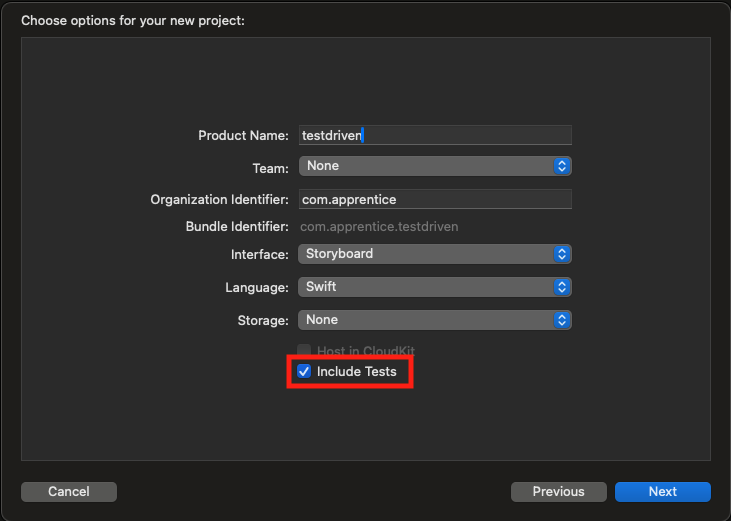Click the Language label
Image resolution: width=731 pixels, height=521 pixels.
(257, 288)
